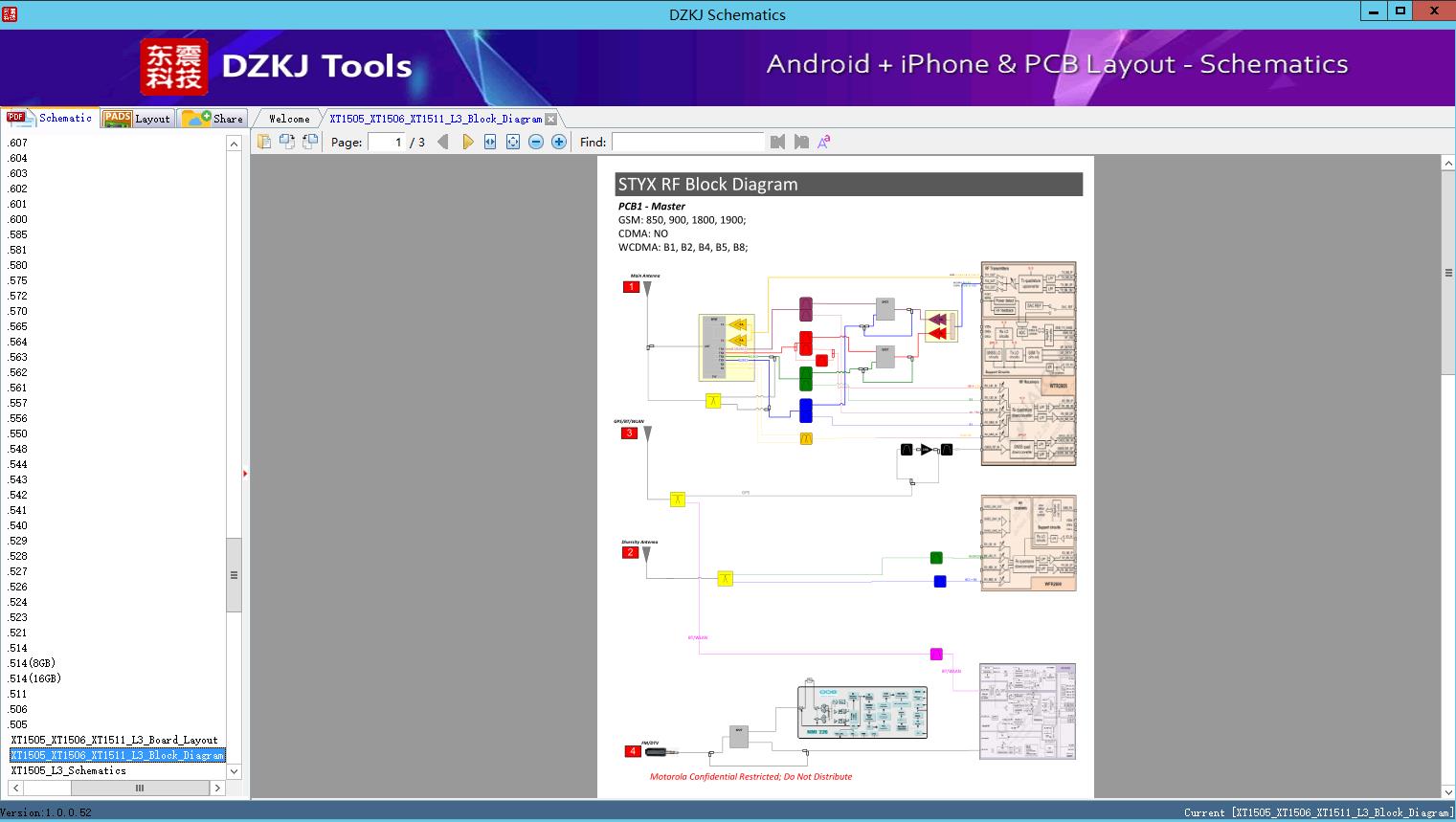Screen dimensions: 1456x822
Task: Go to next page with yellow arrow
Action: 467,142
